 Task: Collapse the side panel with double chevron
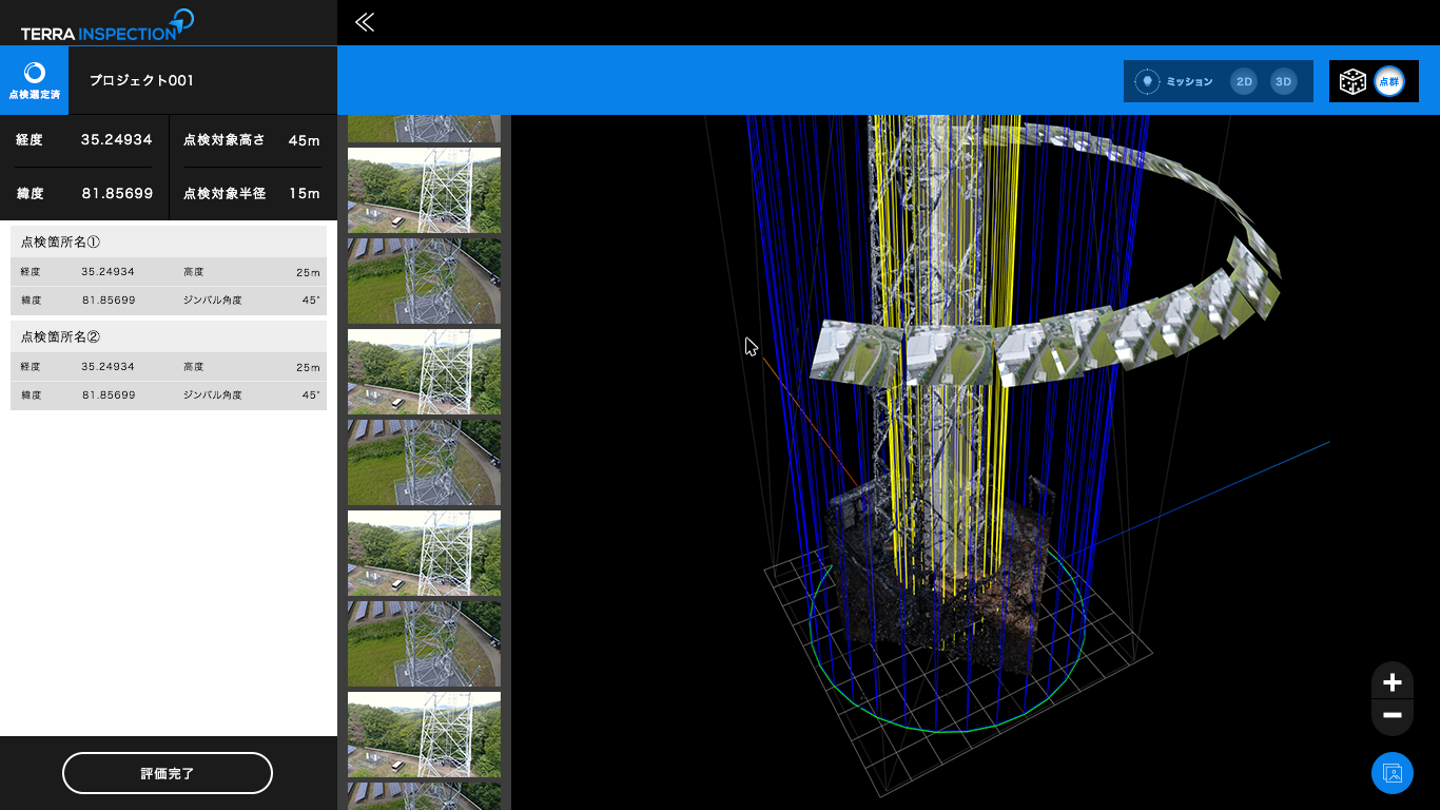tap(364, 22)
